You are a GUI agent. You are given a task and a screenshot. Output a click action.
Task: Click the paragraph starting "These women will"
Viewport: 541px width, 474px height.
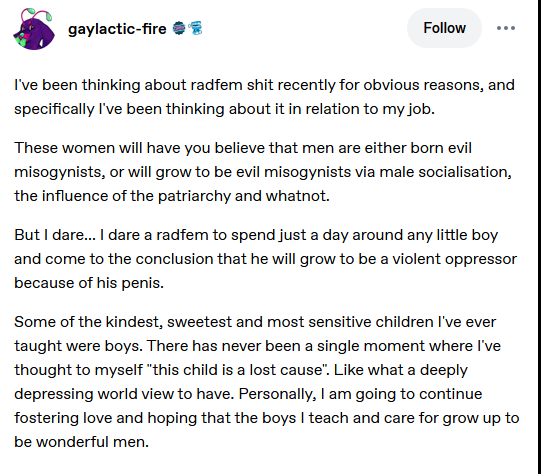point(263,172)
